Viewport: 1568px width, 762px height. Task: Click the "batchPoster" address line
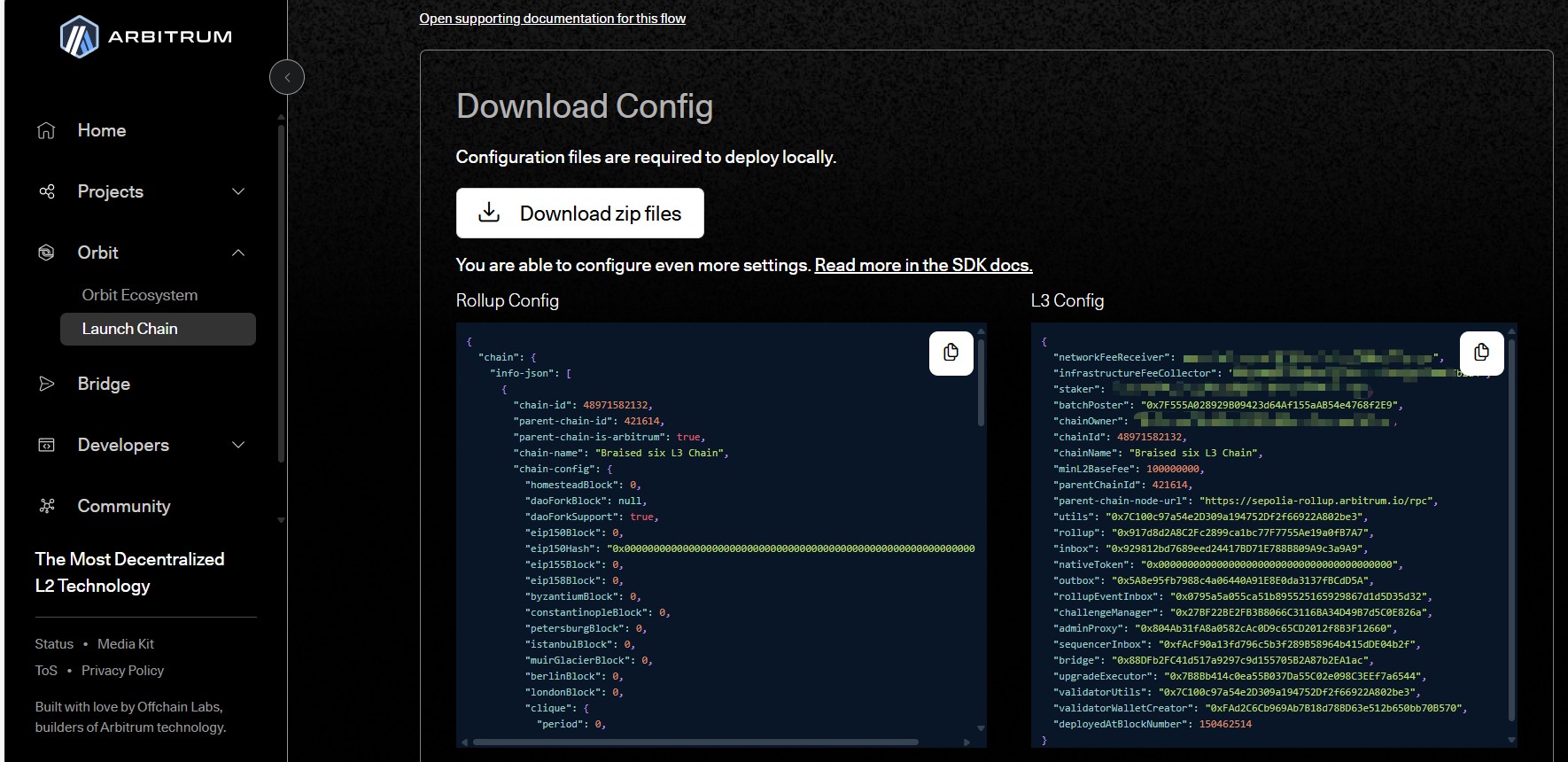(1228, 405)
